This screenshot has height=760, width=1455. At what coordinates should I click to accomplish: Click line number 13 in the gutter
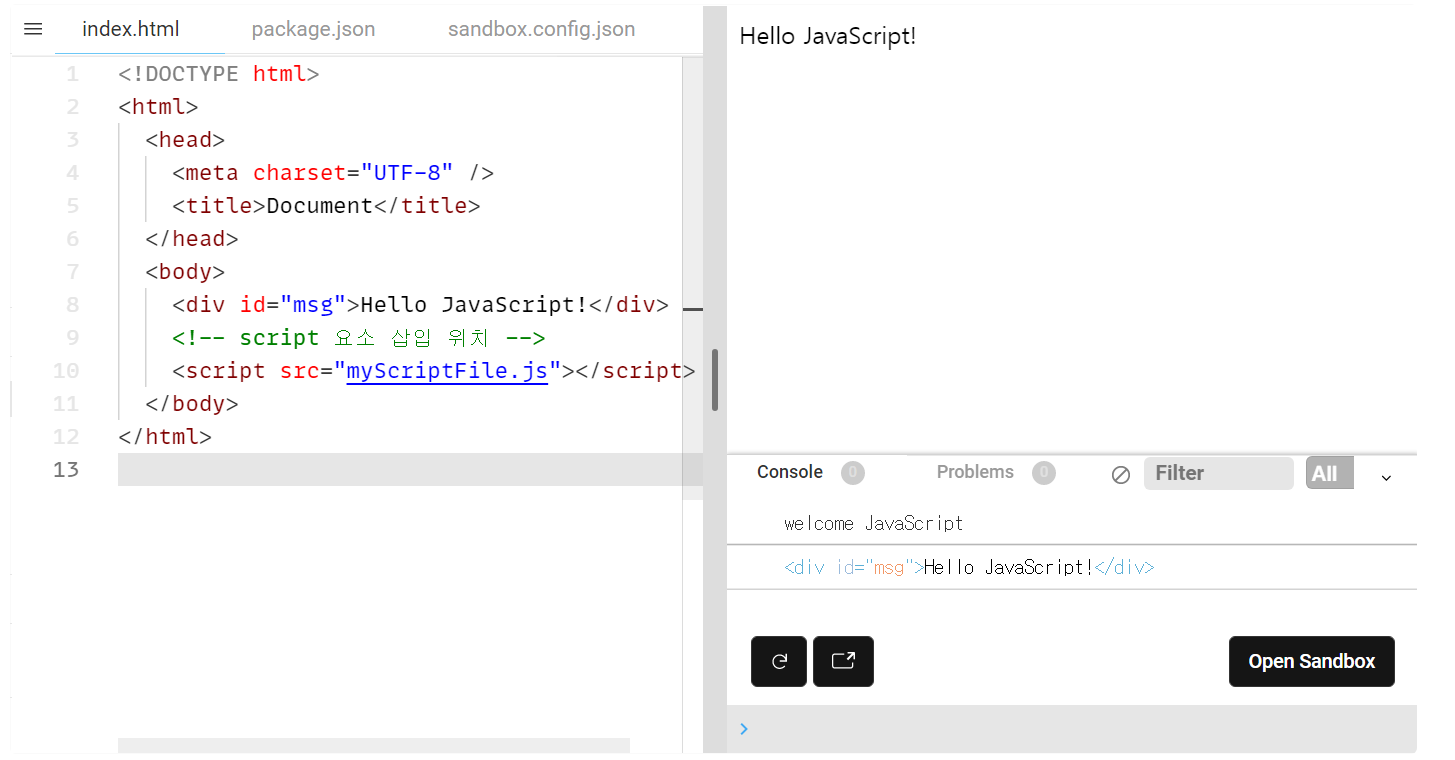pyautogui.click(x=65, y=469)
